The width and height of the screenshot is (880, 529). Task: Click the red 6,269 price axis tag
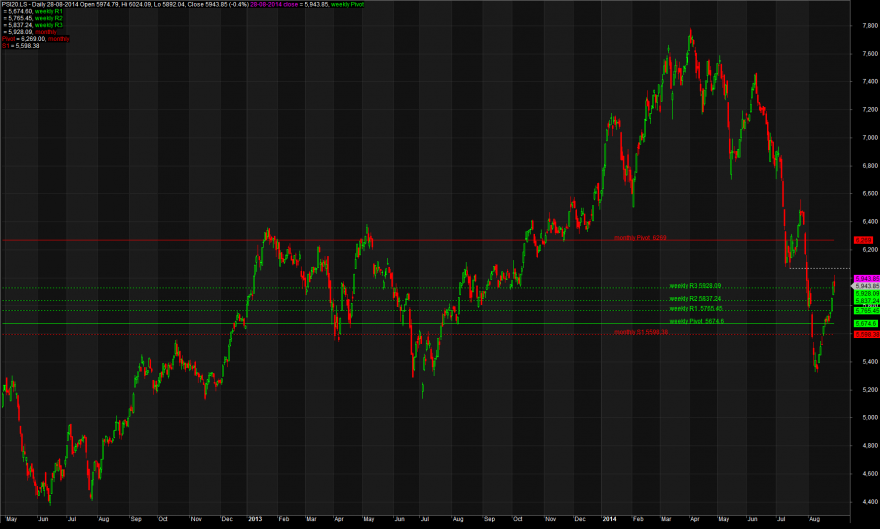click(x=863, y=240)
